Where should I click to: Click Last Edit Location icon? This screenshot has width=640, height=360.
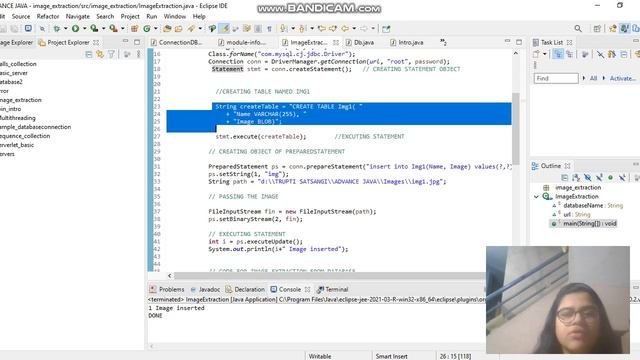[322, 28]
